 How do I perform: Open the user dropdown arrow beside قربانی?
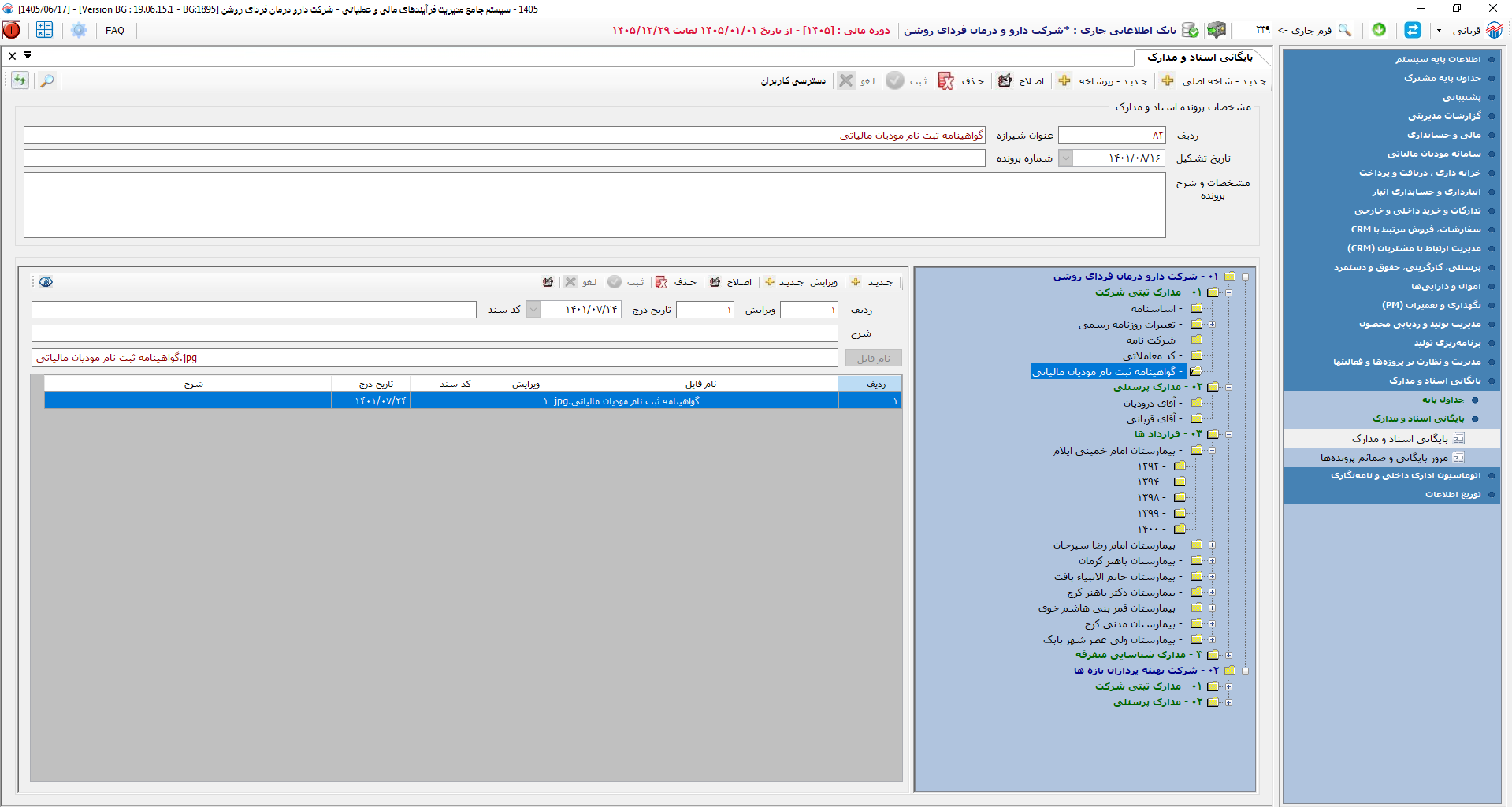pyautogui.click(x=1439, y=30)
